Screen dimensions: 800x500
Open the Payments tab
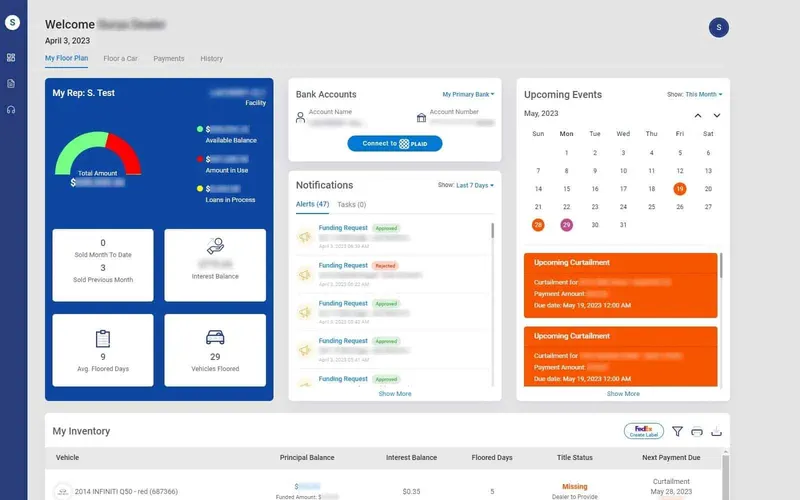[x=169, y=59]
